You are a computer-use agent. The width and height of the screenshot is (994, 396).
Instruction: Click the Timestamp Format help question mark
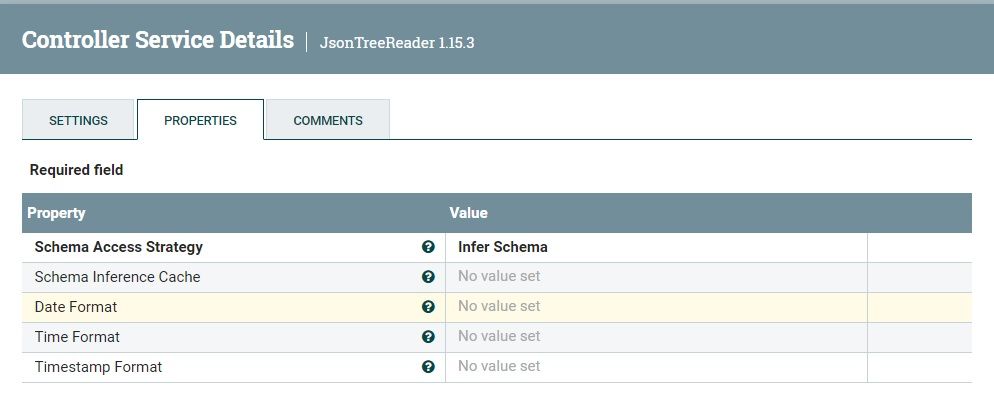point(428,367)
